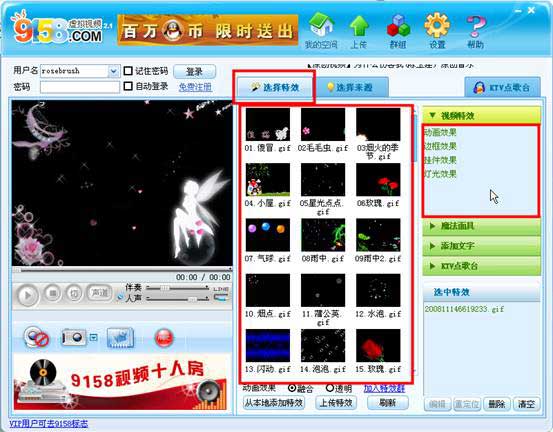Expand the magic mask section
This screenshot has width=553, height=432.
click(x=481, y=226)
